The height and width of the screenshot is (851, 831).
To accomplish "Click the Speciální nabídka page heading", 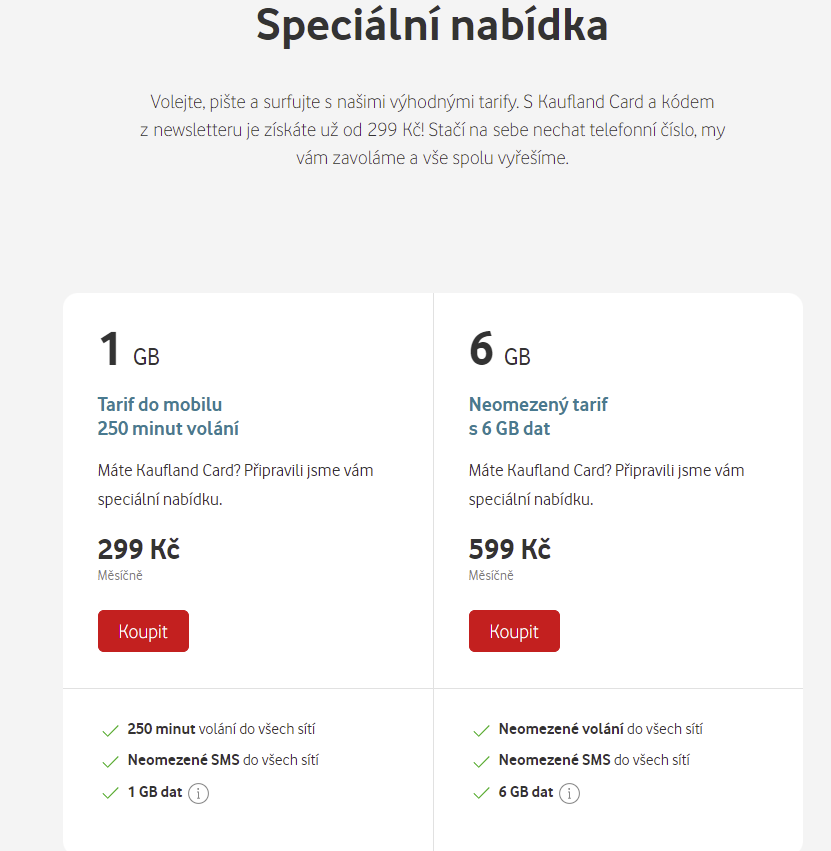I will 432,26.
